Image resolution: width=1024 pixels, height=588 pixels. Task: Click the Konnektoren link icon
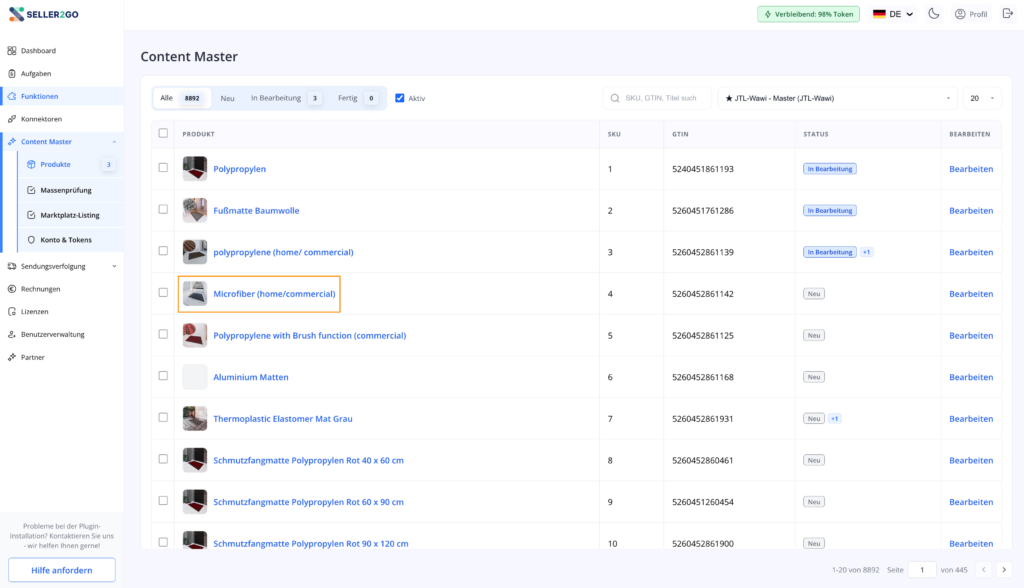click(12, 119)
